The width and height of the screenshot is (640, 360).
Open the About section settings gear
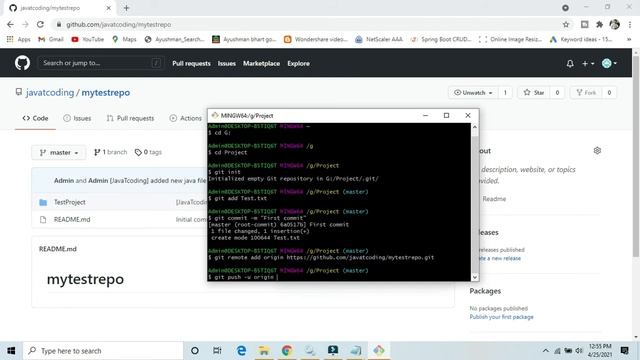coord(597,151)
